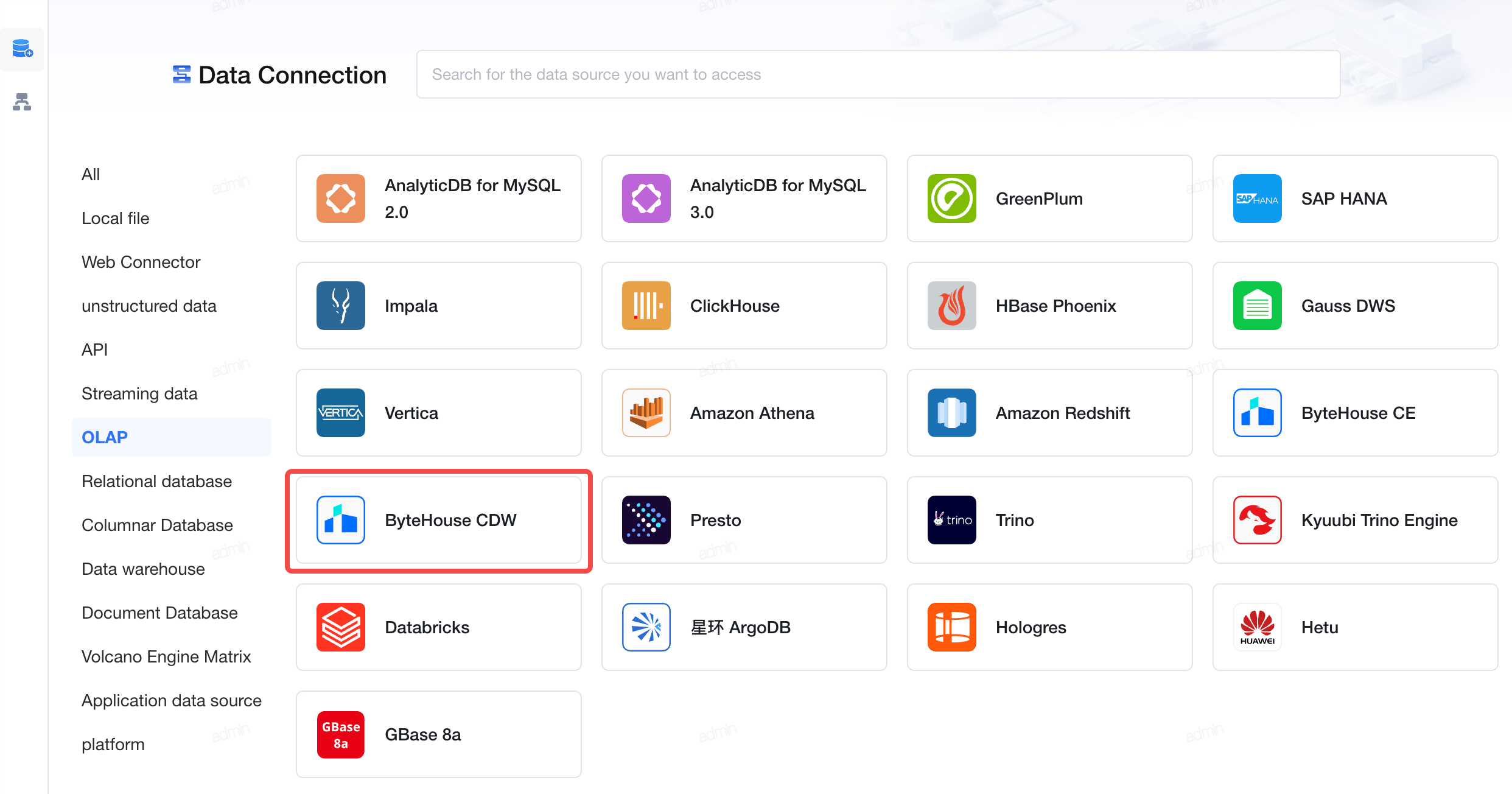The image size is (1512, 794).
Task: Click the GreenPlum green logo icon
Action: (x=951, y=198)
